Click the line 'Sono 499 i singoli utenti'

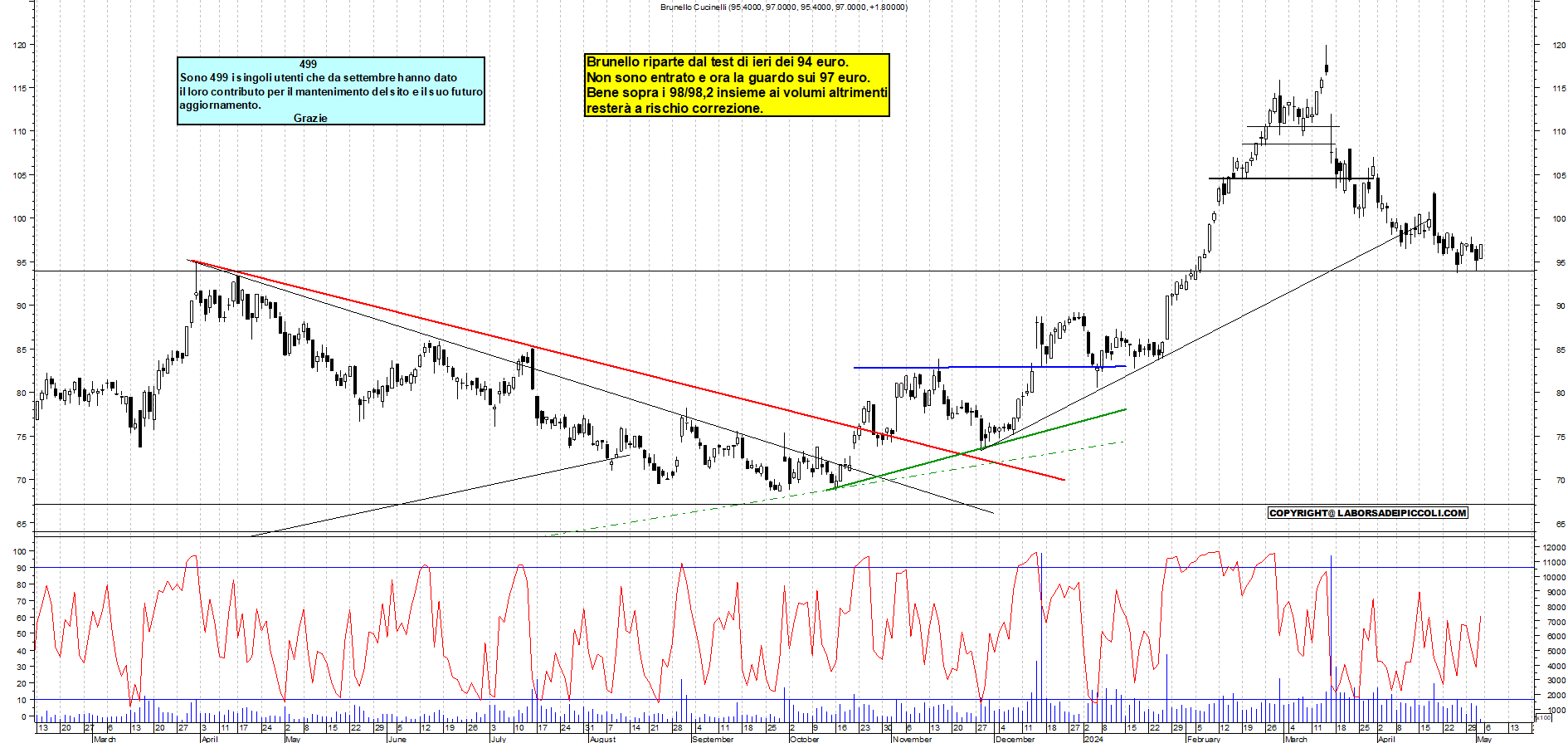pyautogui.click(x=319, y=77)
